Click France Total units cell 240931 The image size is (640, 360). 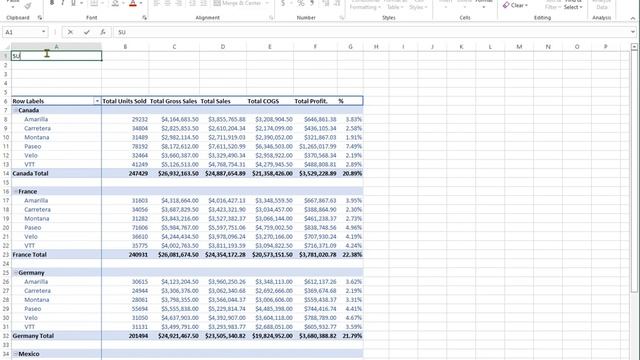(x=125, y=255)
